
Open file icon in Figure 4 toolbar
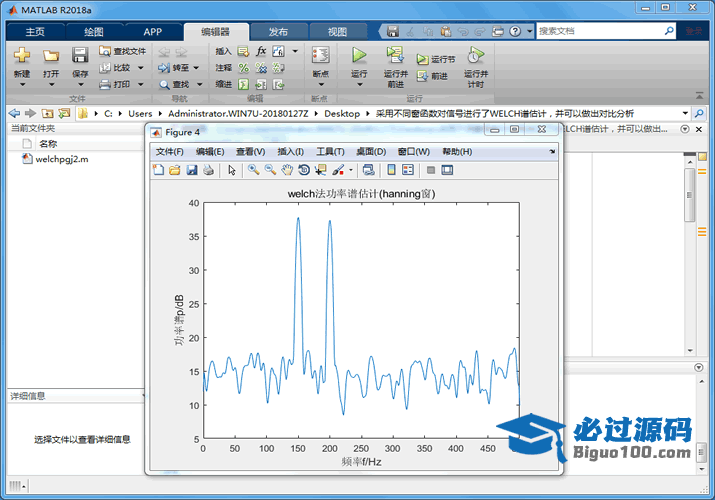175,170
